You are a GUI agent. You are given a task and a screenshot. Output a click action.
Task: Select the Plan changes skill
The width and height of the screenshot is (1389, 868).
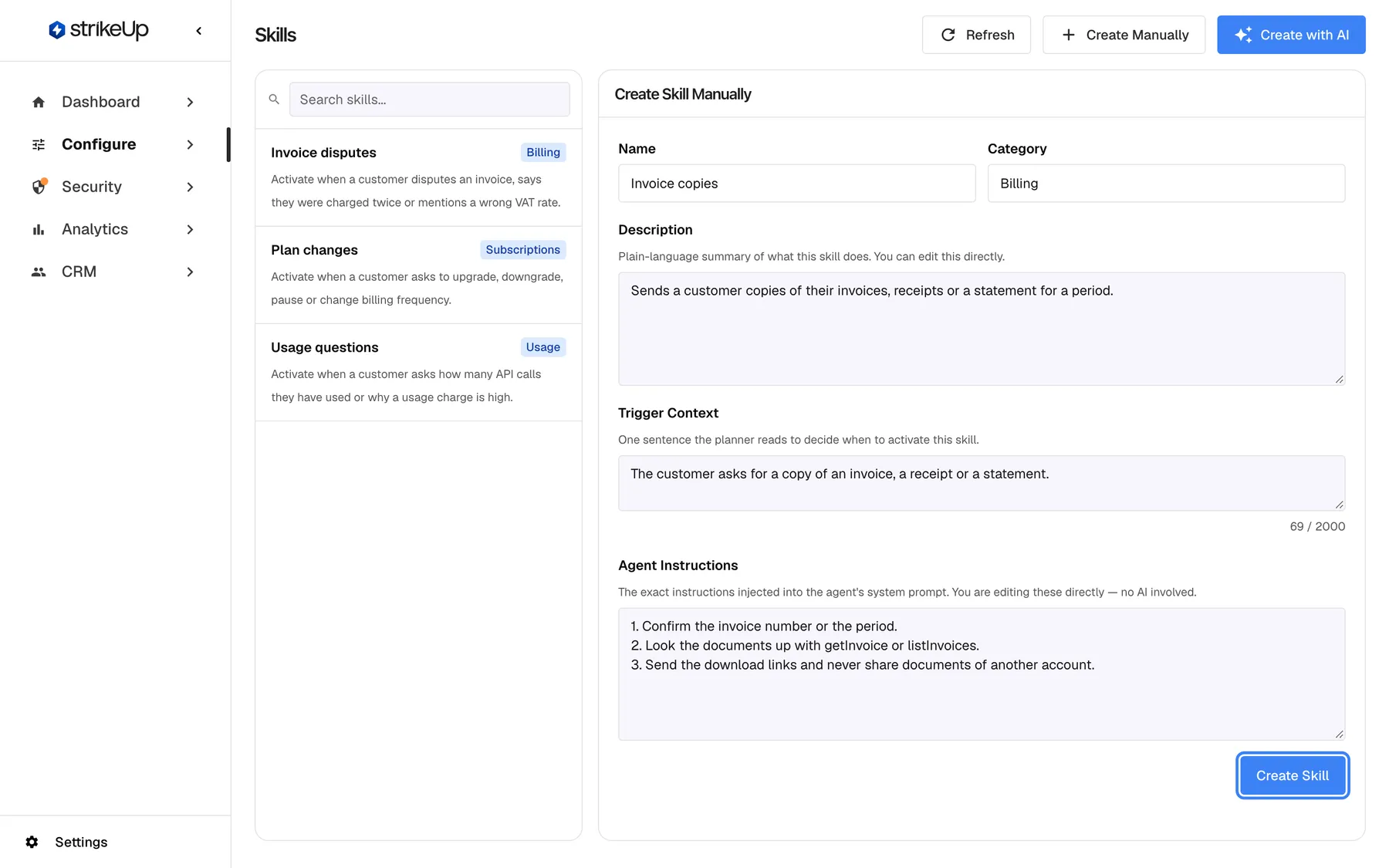coord(418,275)
